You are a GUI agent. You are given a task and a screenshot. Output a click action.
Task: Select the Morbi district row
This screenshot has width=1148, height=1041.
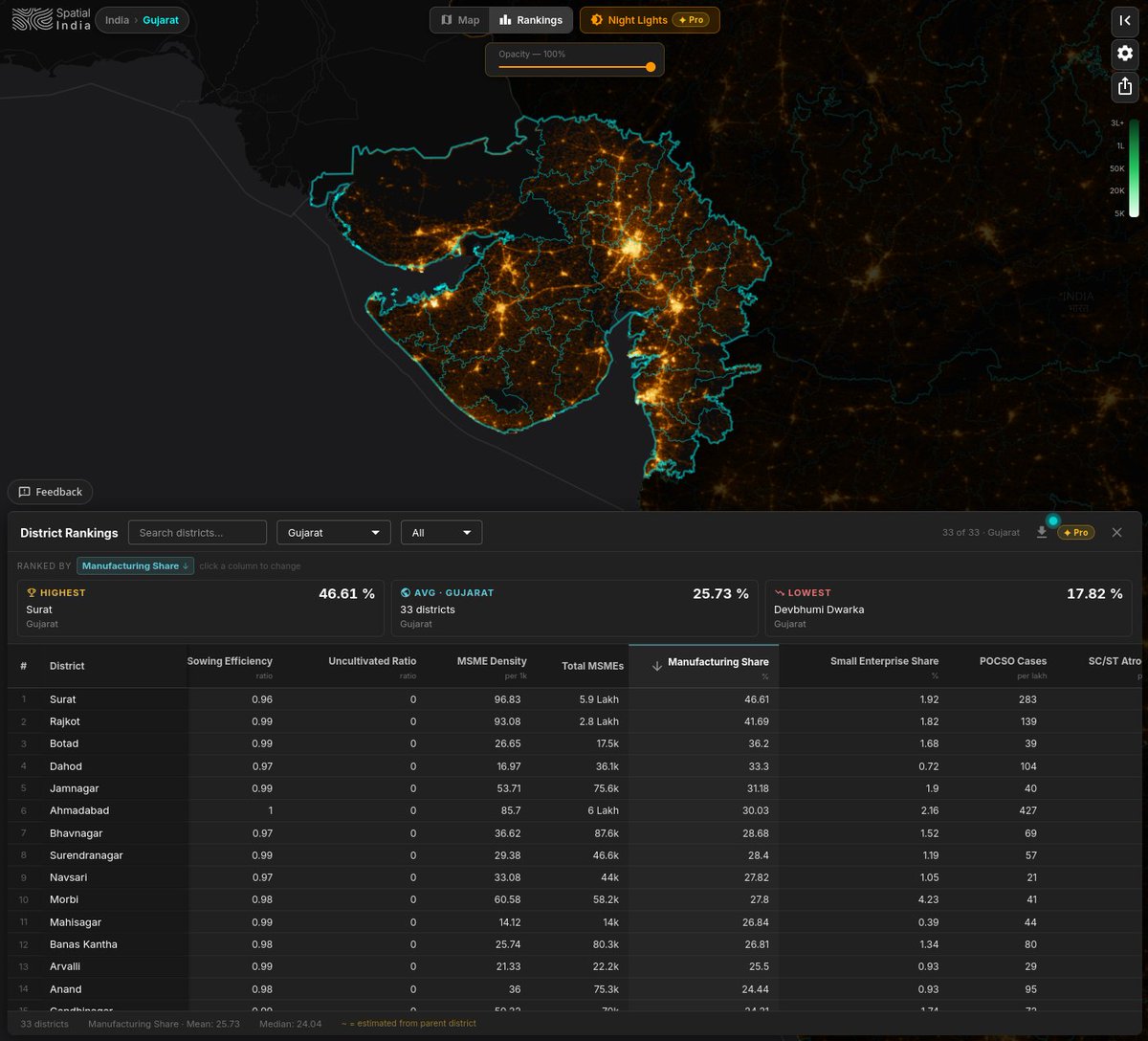coord(574,899)
